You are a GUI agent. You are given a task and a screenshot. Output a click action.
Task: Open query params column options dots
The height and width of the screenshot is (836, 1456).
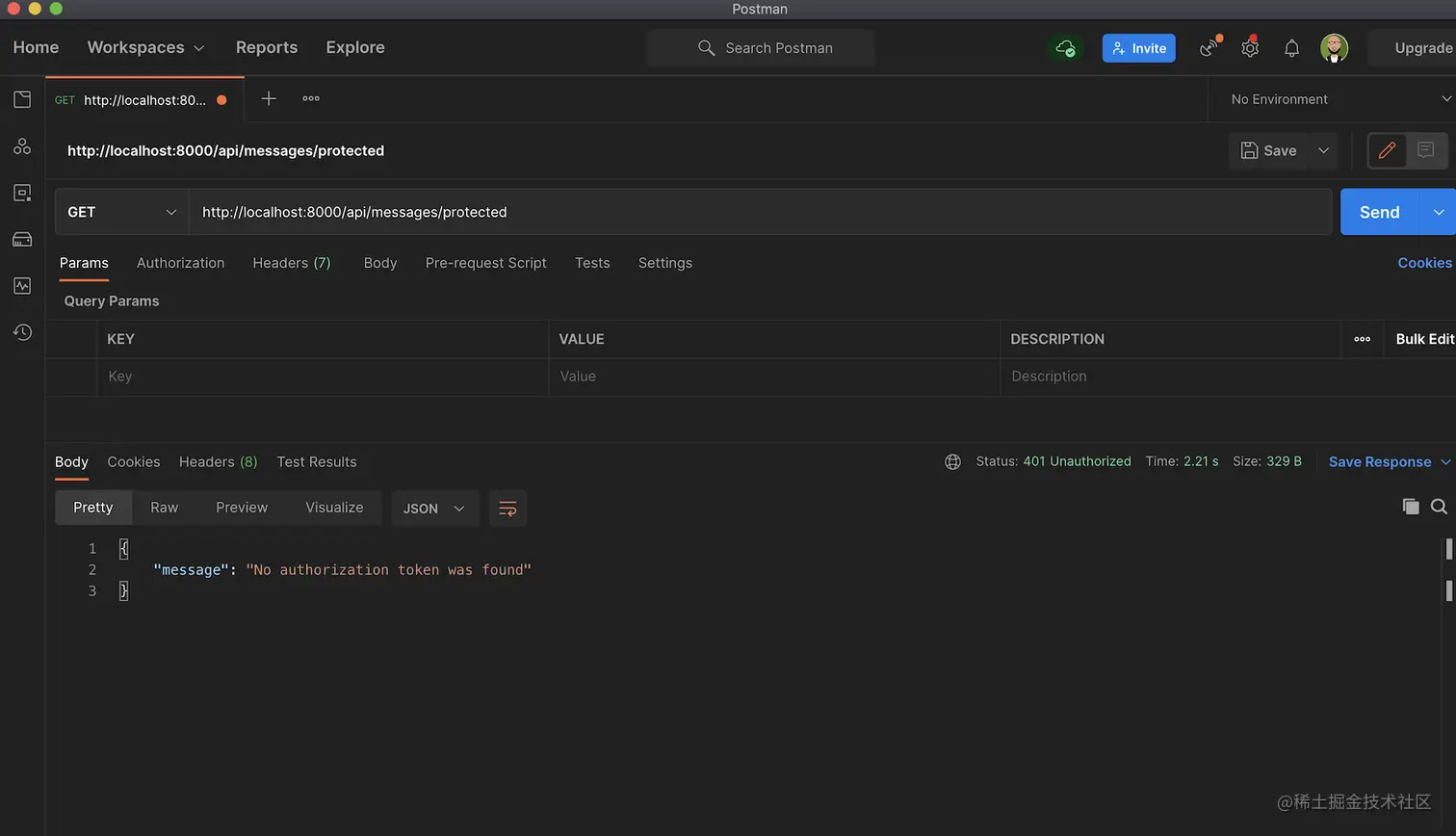(1362, 339)
